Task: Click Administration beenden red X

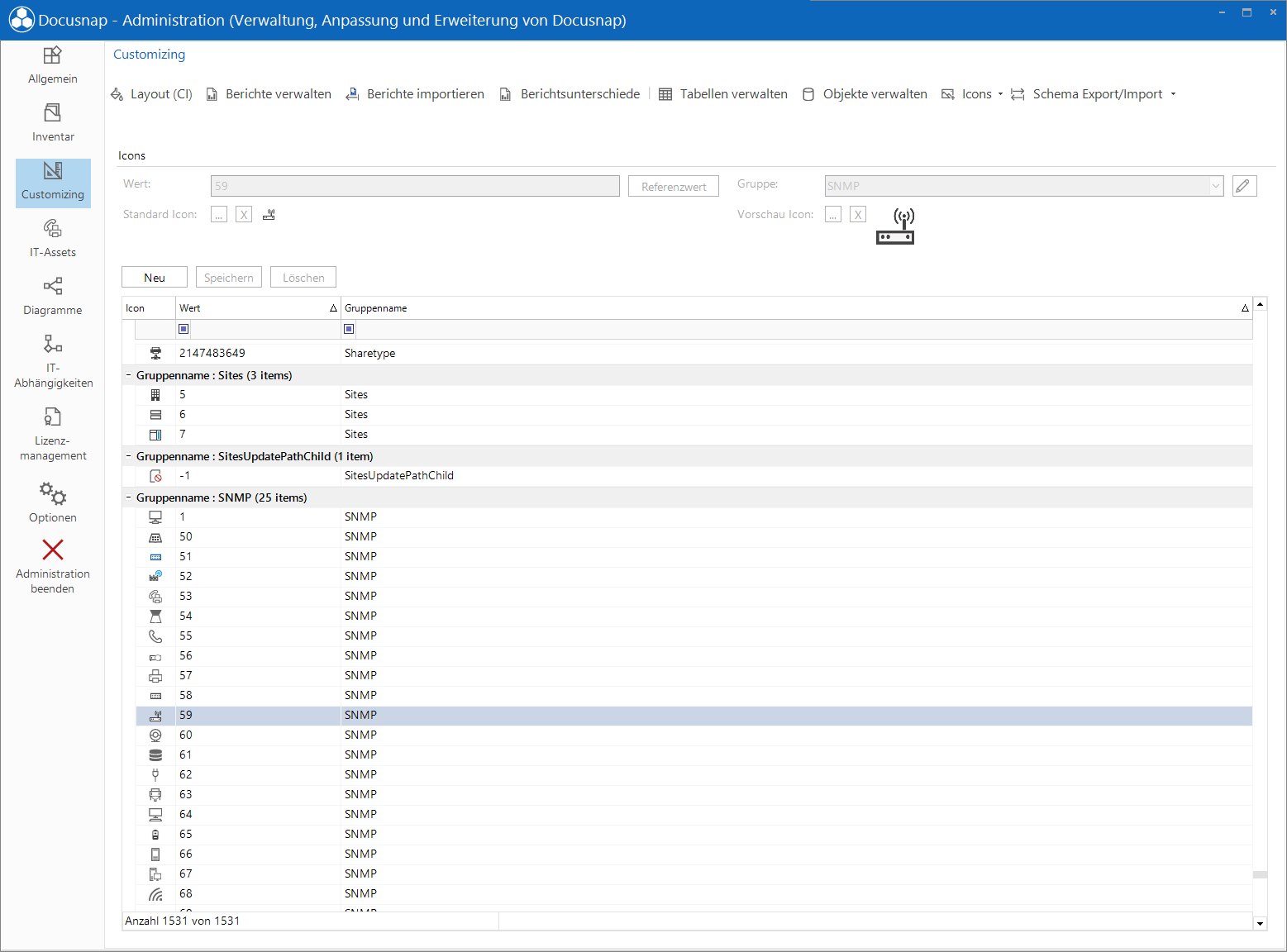Action: [53, 550]
